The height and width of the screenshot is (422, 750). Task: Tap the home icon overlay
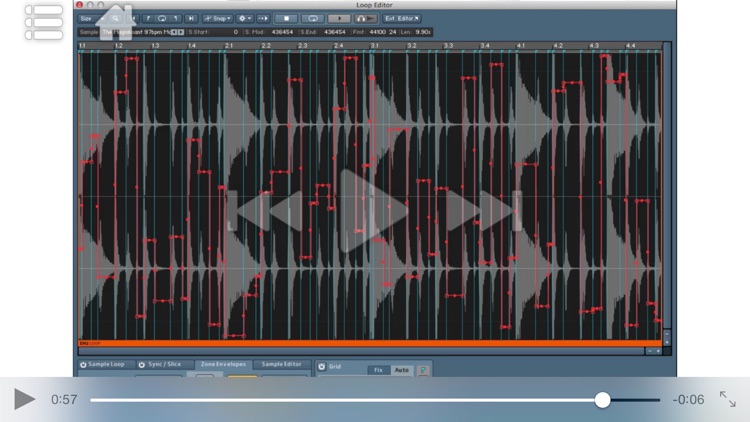coord(115,22)
